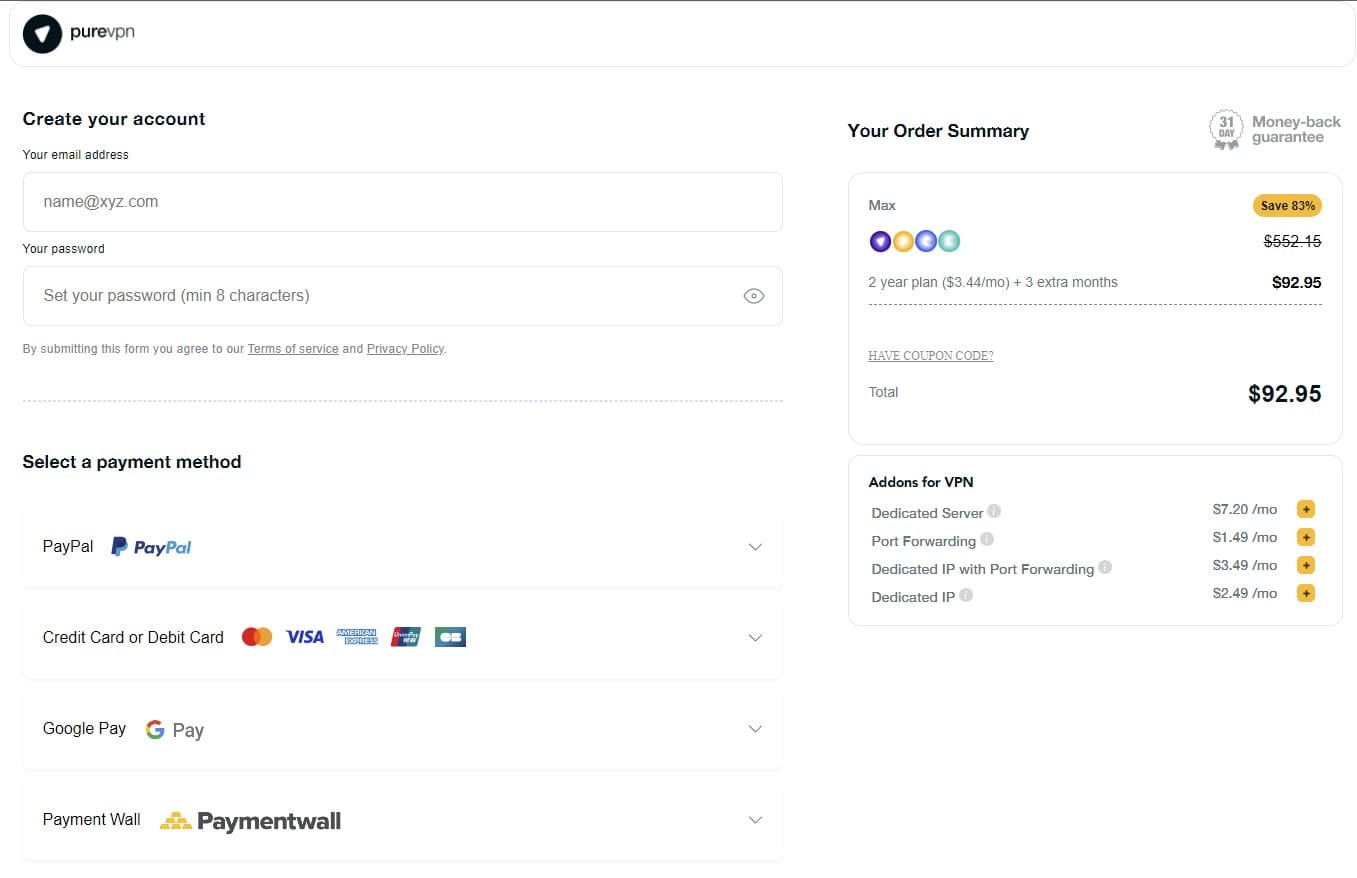
Task: Add the Port Forwarding addon
Action: 1305,538
